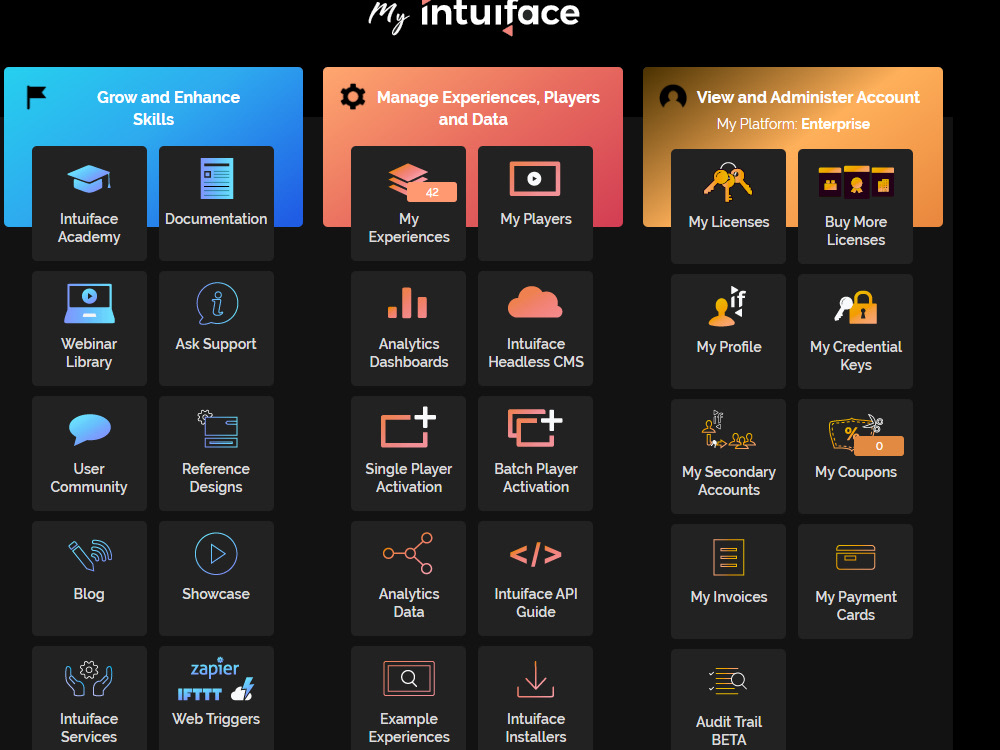
Task: Click the My Players label
Action: (536, 219)
